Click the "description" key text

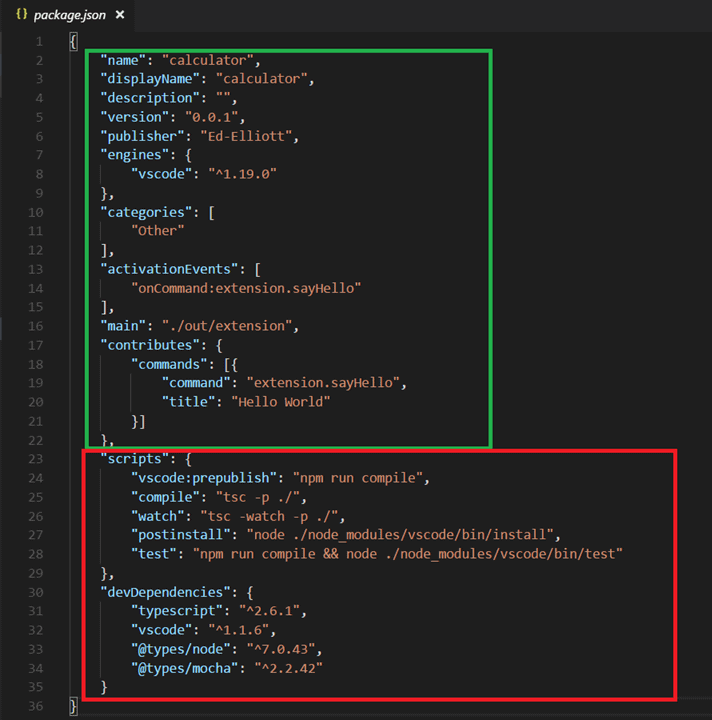point(150,98)
